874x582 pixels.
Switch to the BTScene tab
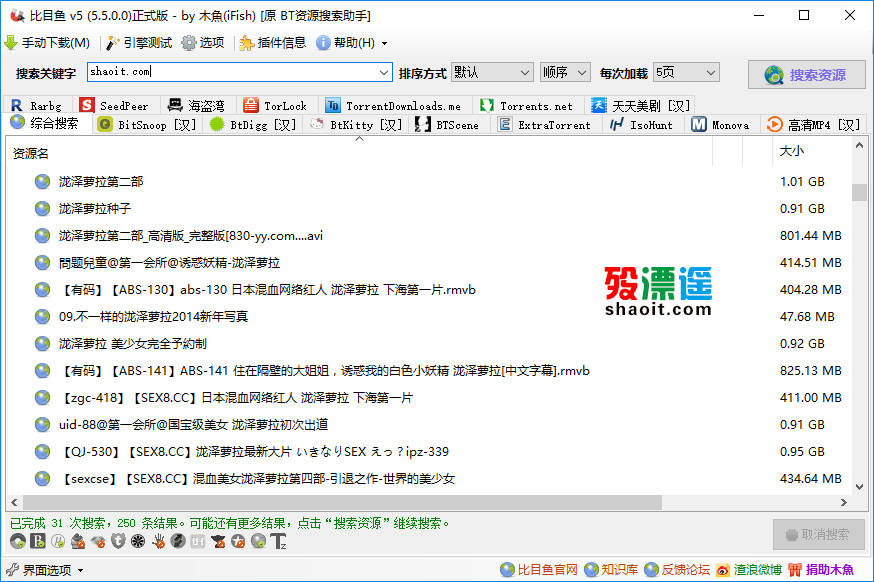point(448,125)
